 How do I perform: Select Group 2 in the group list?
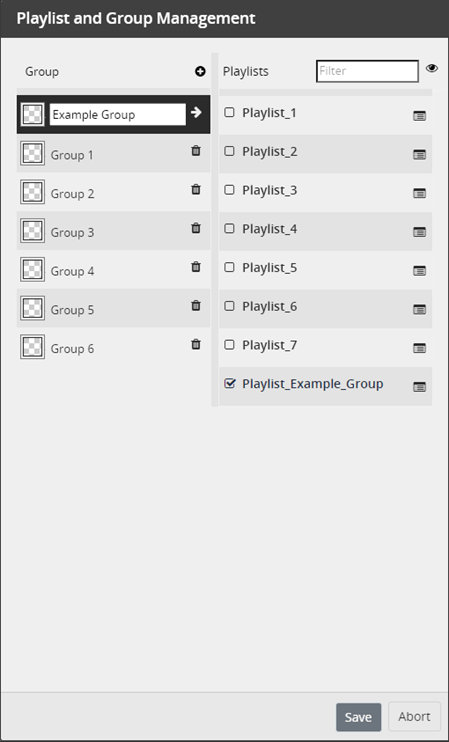tap(114, 192)
